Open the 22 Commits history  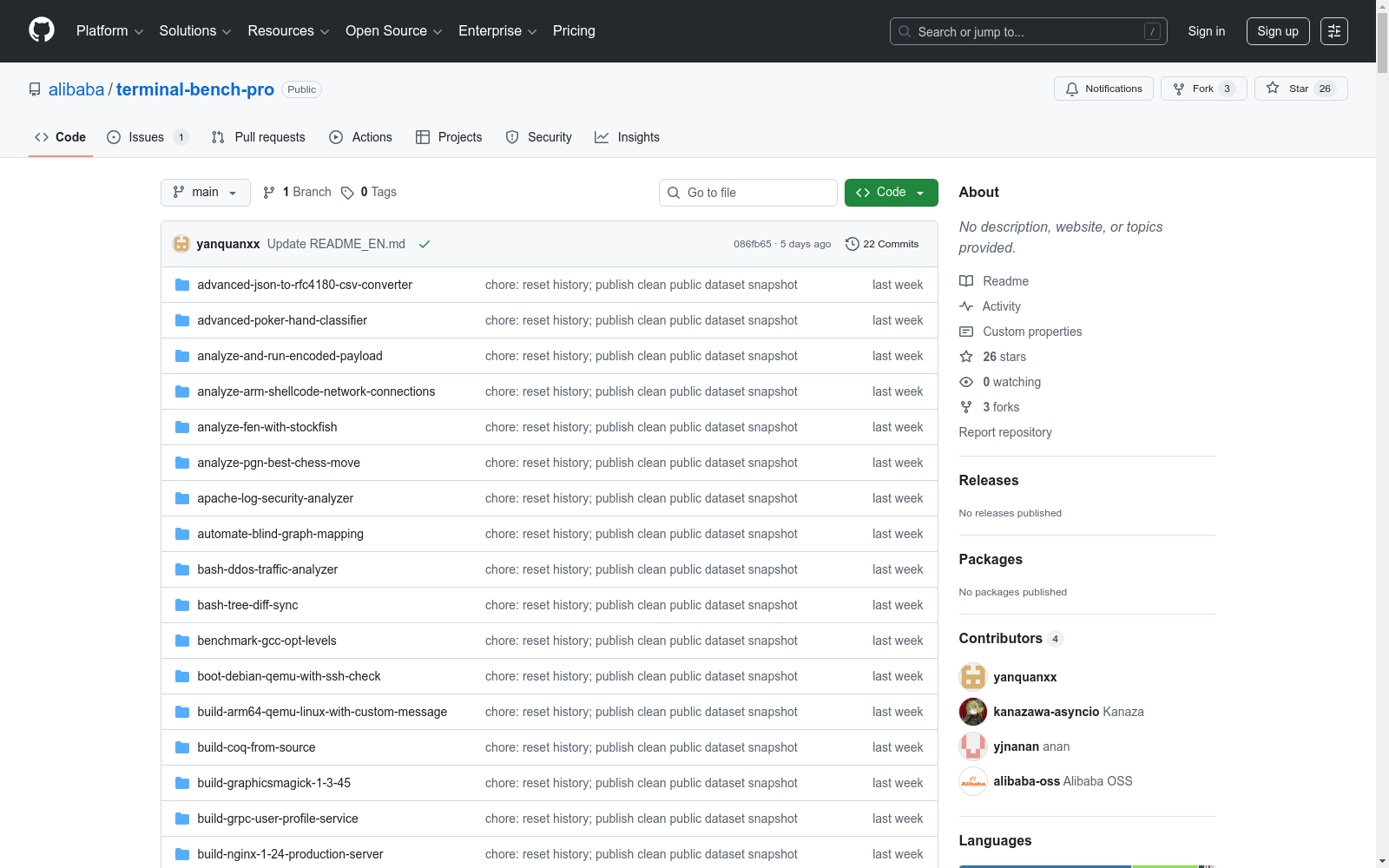pos(882,244)
